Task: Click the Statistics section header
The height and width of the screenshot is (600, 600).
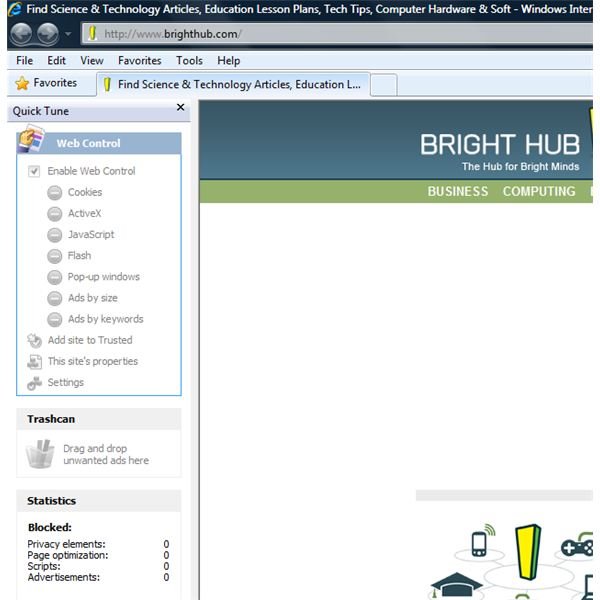Action: click(x=99, y=501)
